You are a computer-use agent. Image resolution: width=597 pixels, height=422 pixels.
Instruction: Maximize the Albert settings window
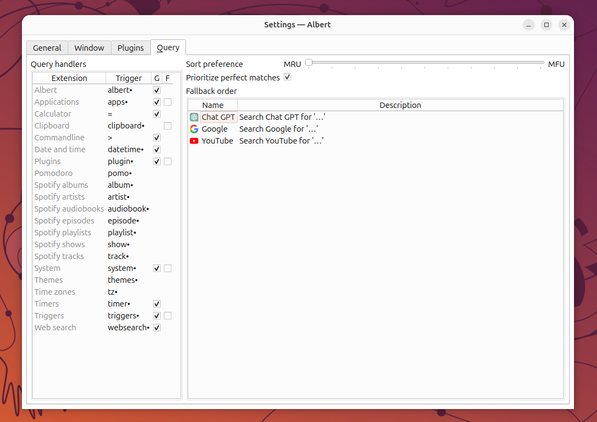click(x=546, y=25)
